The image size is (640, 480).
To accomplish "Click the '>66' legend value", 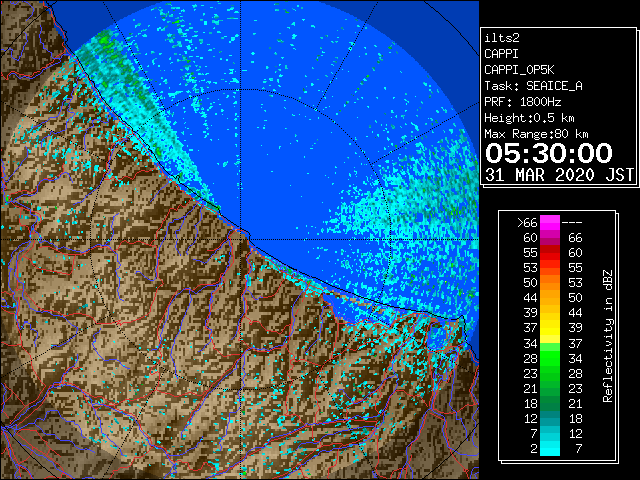I will [x=527, y=223].
